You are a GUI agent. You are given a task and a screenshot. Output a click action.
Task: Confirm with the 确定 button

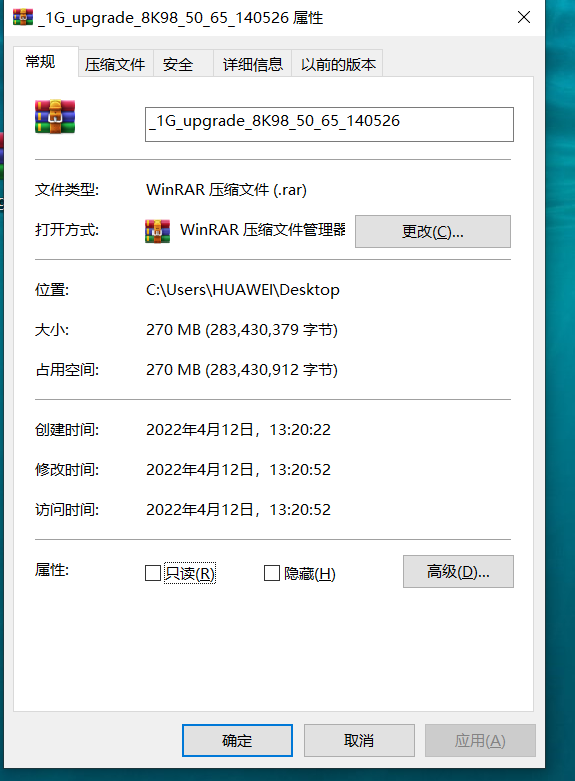(237, 741)
